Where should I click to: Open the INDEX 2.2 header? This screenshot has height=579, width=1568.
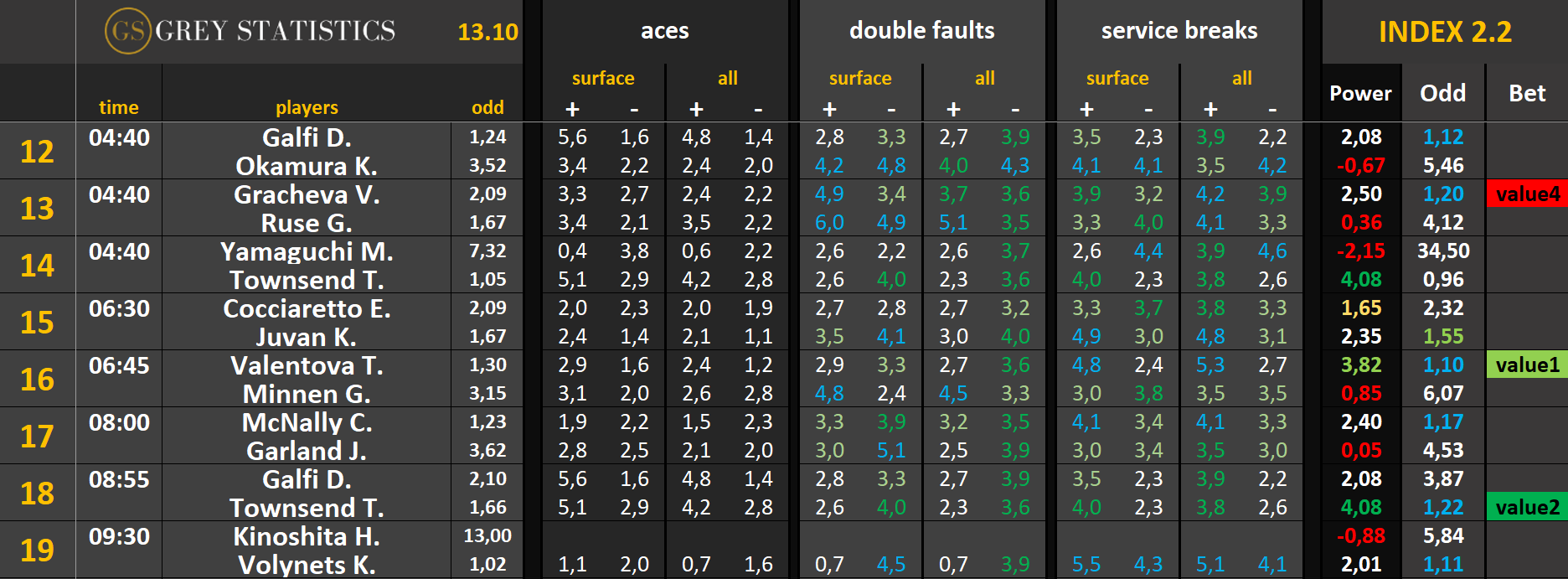1445,32
